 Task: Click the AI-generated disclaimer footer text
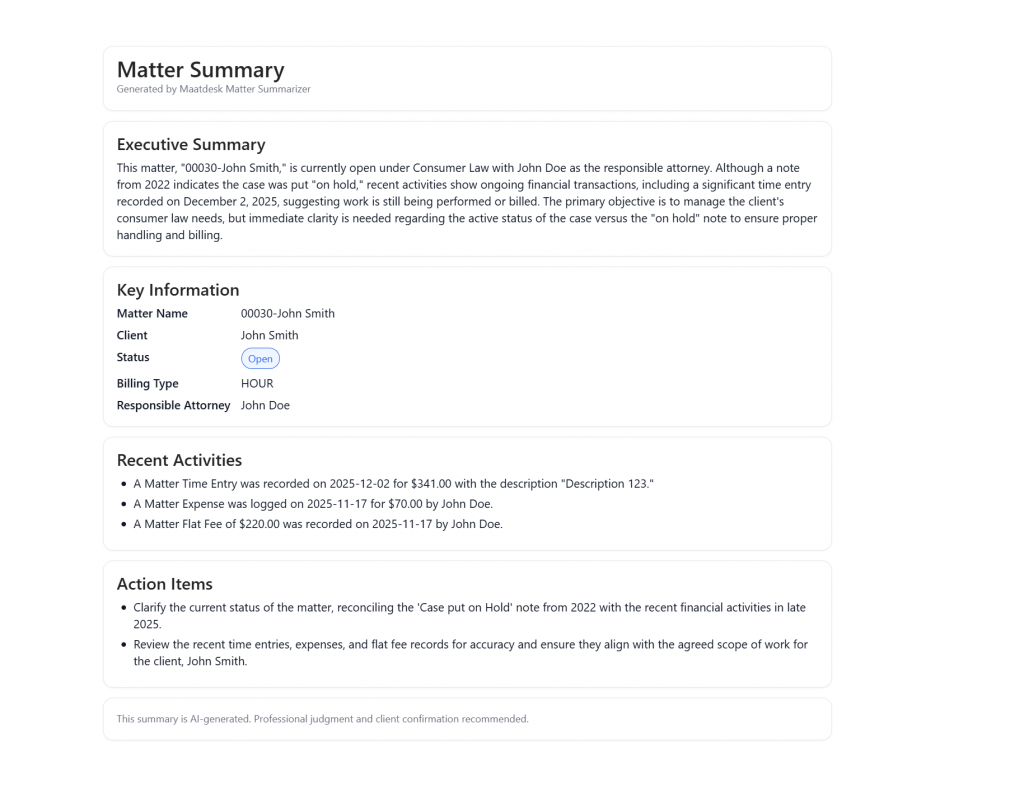click(x=322, y=719)
